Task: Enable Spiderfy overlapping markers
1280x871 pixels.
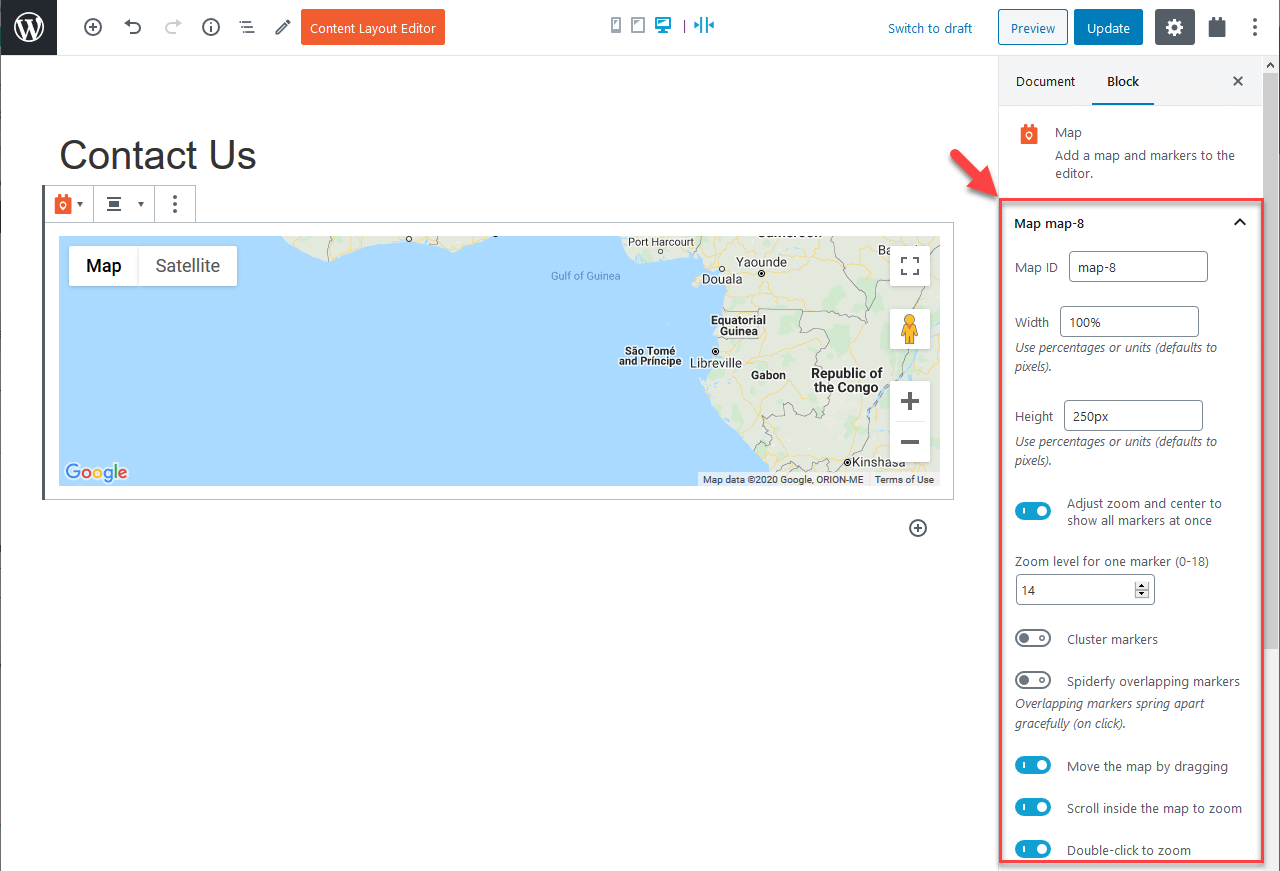Action: click(1033, 681)
